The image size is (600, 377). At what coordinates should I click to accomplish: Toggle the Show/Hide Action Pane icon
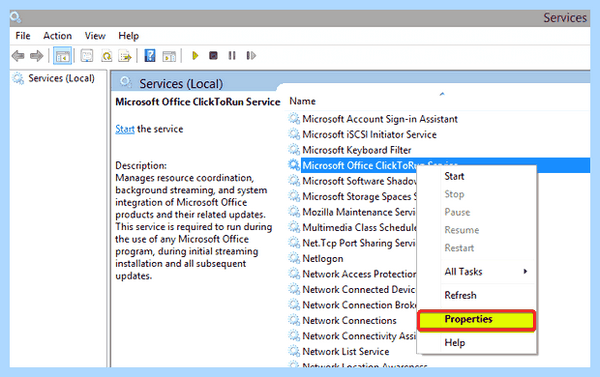click(169, 56)
